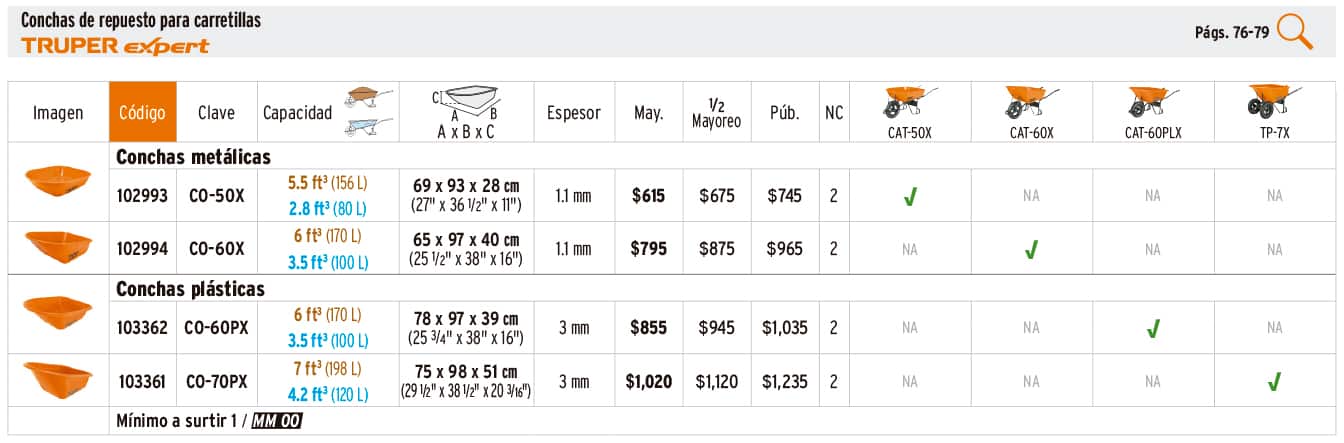Open the Págs. 76-79 page reference
1344x443 pixels.
coord(1232,32)
